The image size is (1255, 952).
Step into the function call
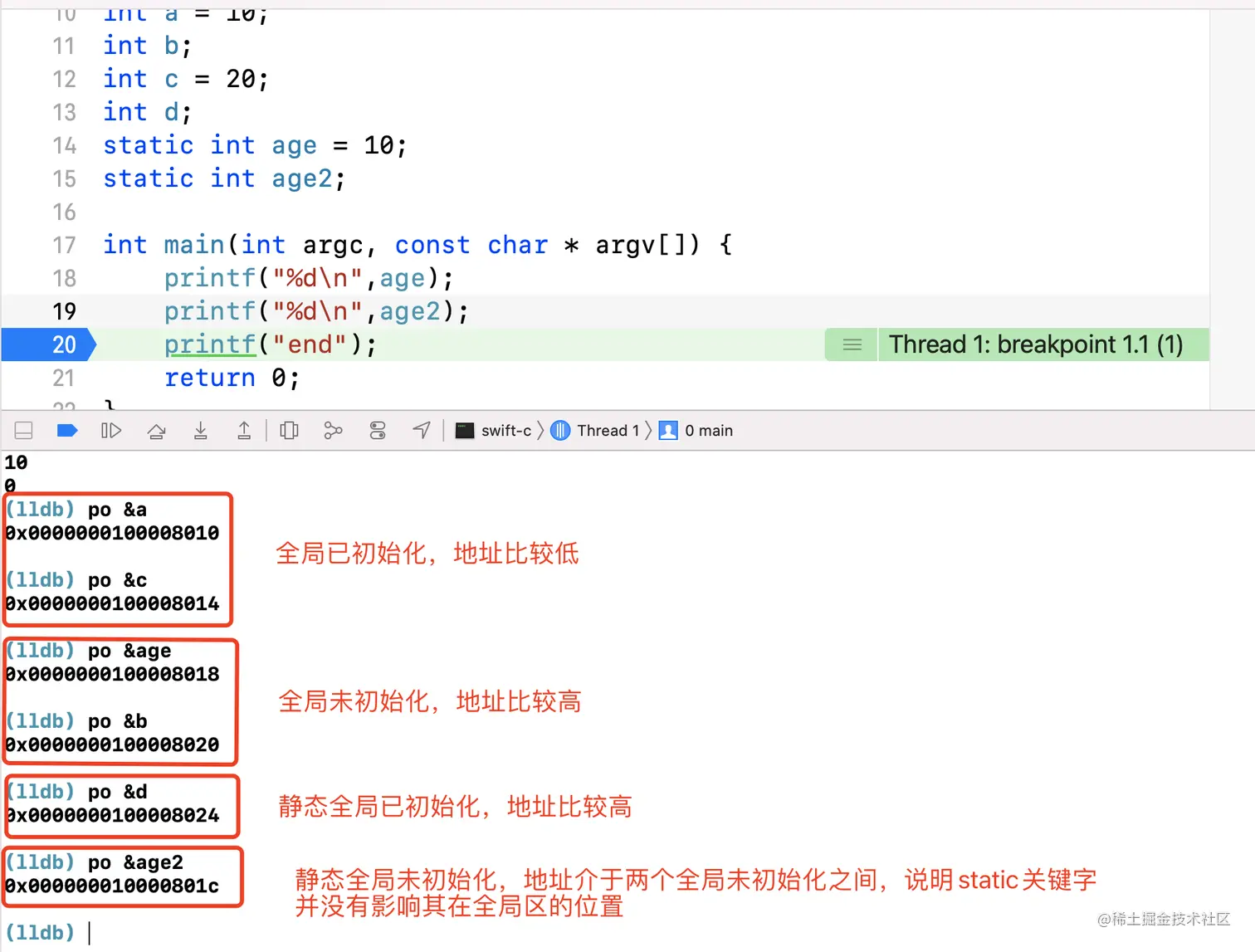(x=201, y=430)
